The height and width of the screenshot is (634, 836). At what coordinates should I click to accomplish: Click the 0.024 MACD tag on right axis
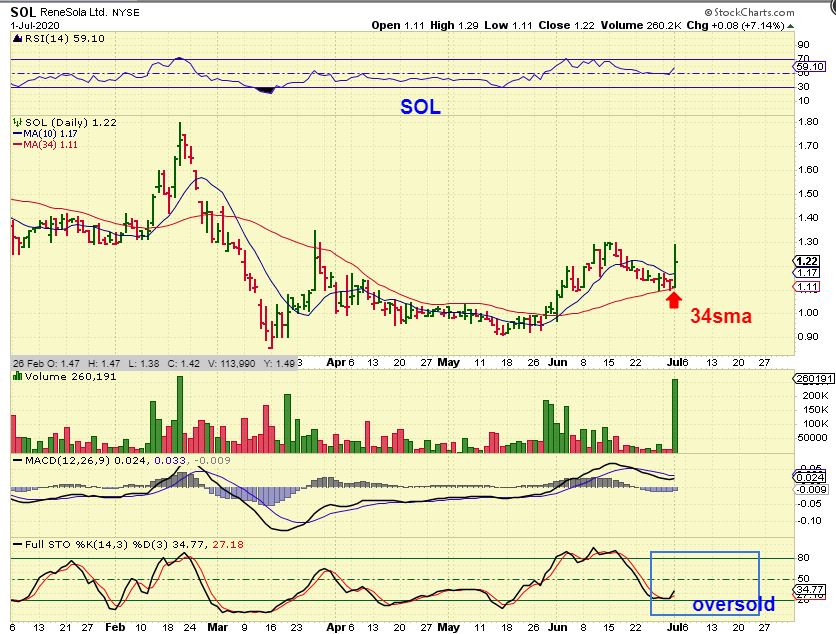[810, 477]
